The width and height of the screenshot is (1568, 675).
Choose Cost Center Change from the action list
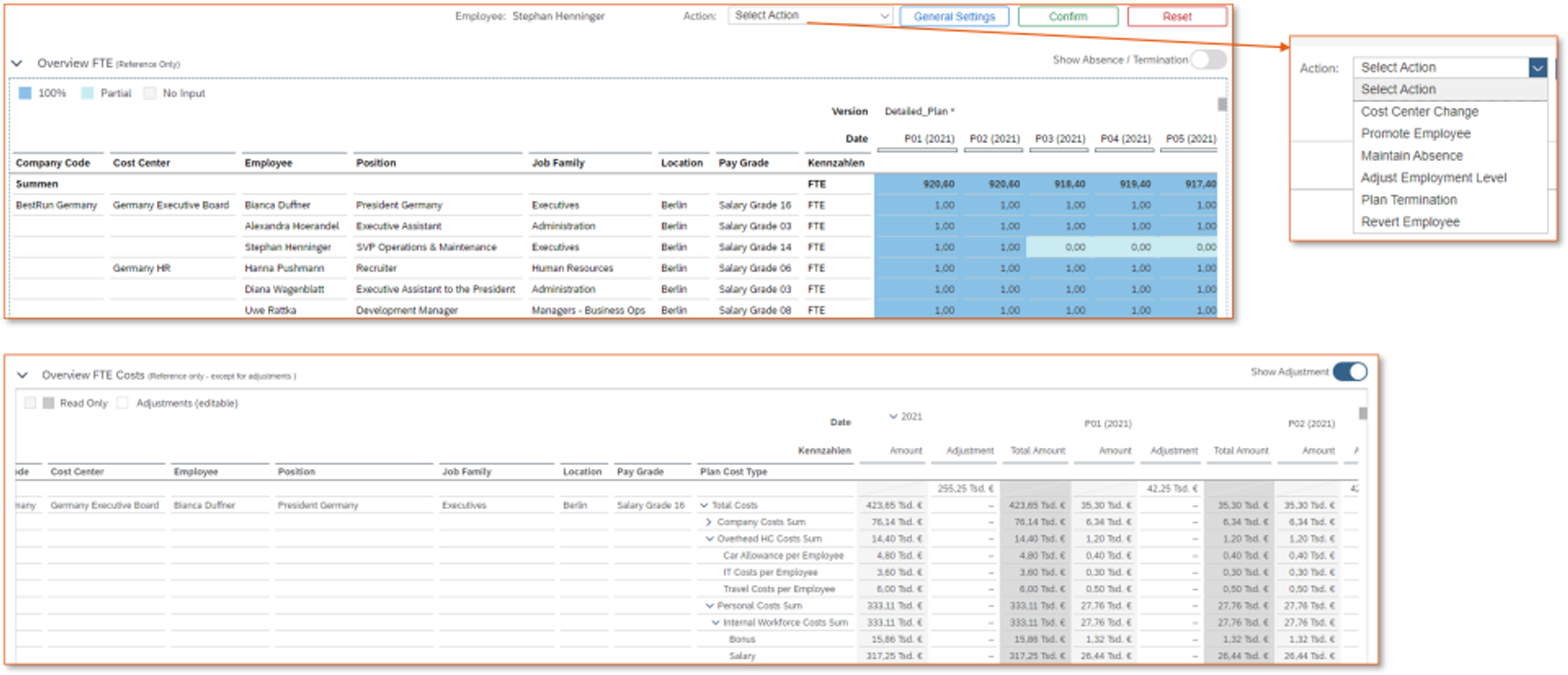[x=1419, y=111]
